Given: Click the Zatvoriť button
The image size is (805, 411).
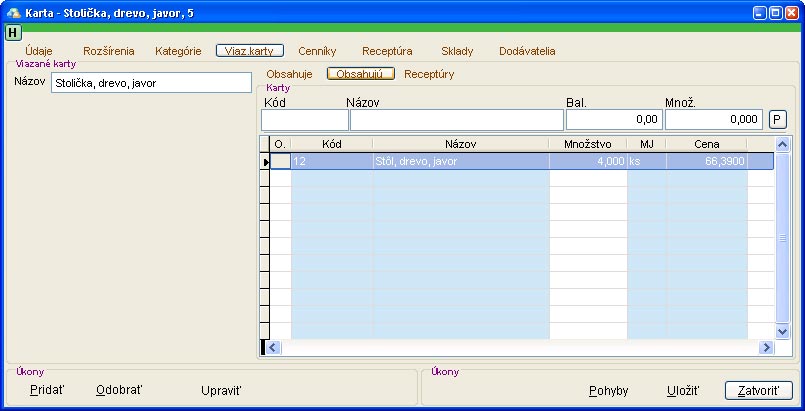Looking at the screenshot, I should pos(758,391).
